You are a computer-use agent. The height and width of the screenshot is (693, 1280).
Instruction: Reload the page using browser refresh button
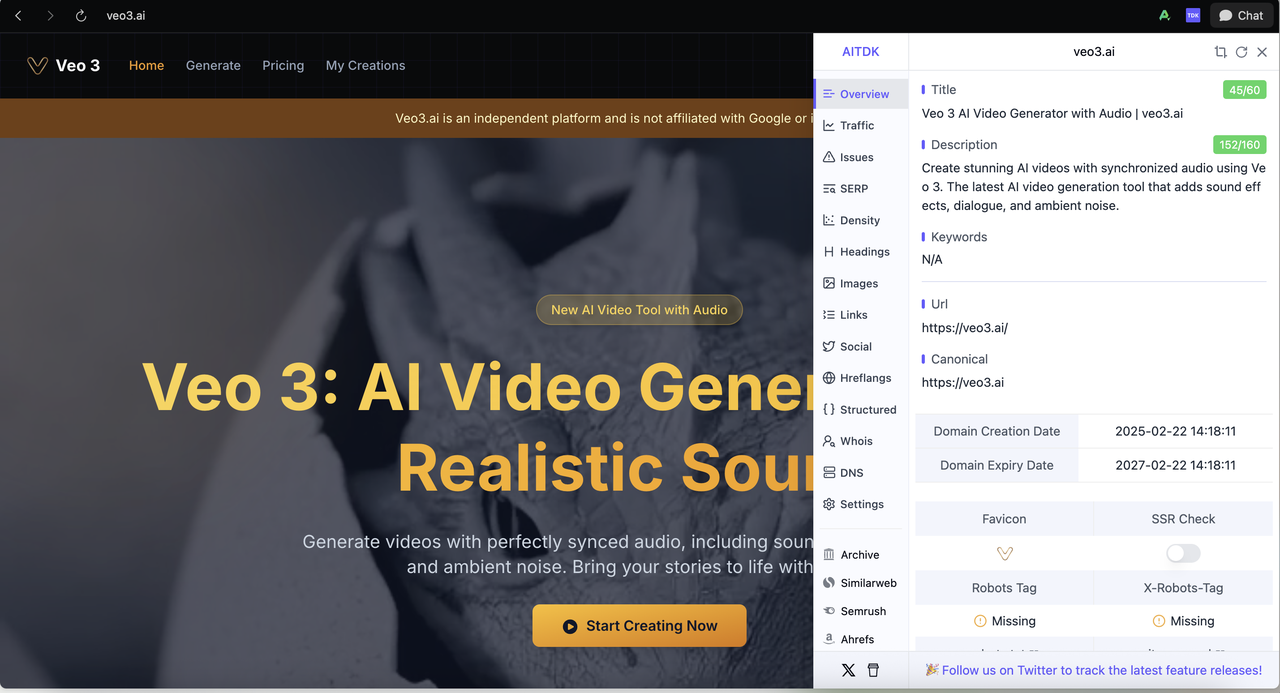[x=81, y=16]
